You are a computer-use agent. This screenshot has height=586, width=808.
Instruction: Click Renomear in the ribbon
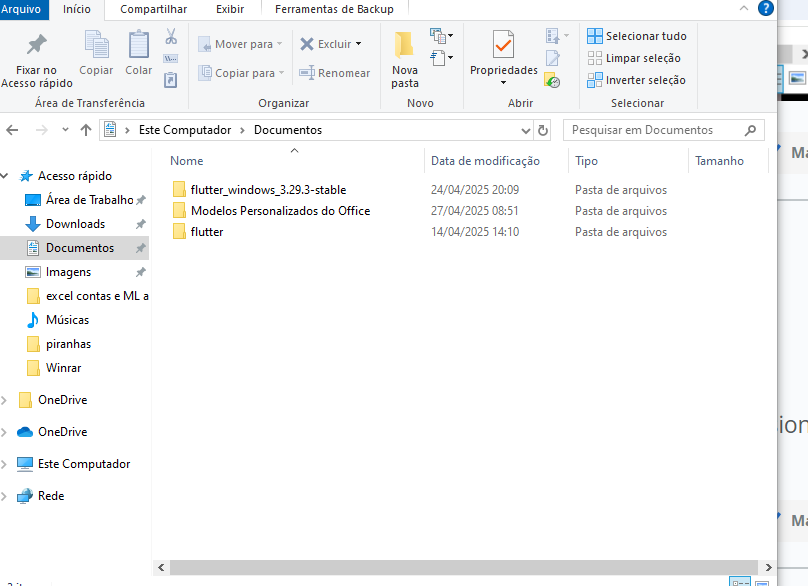click(334, 73)
